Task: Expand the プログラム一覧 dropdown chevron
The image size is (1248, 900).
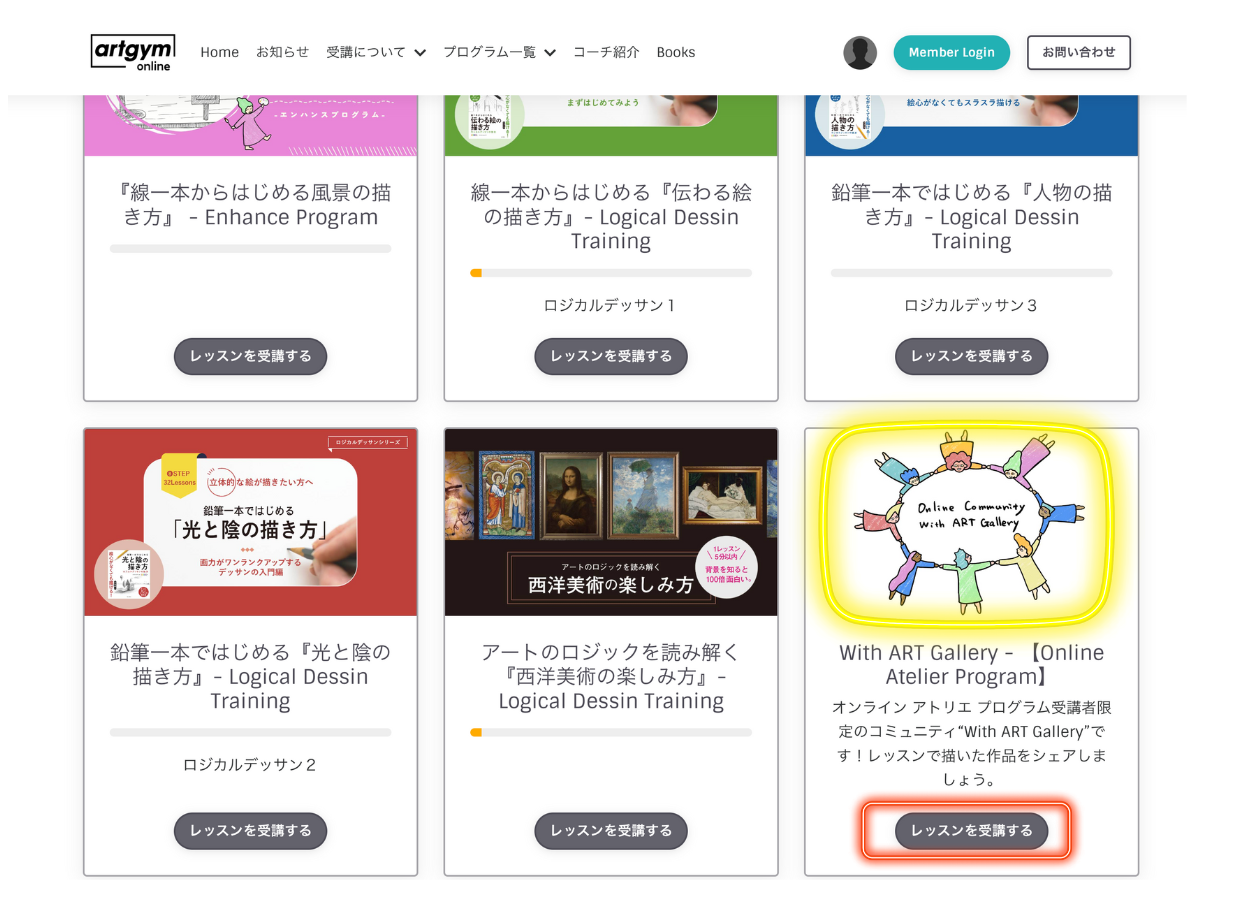Action: pos(550,53)
